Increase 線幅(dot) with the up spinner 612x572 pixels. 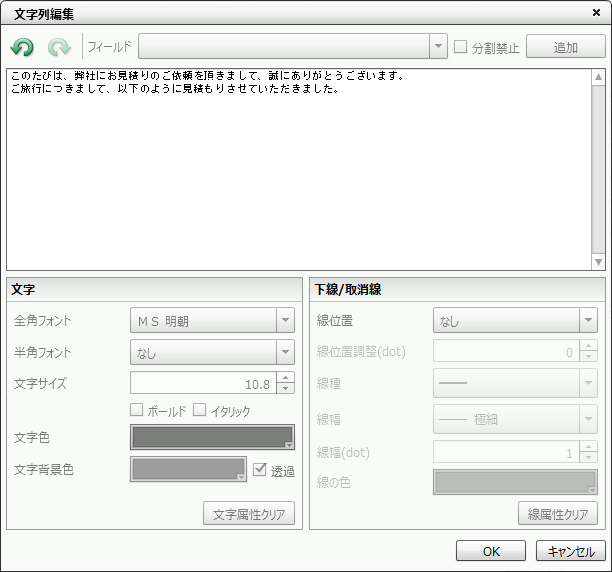589,446
